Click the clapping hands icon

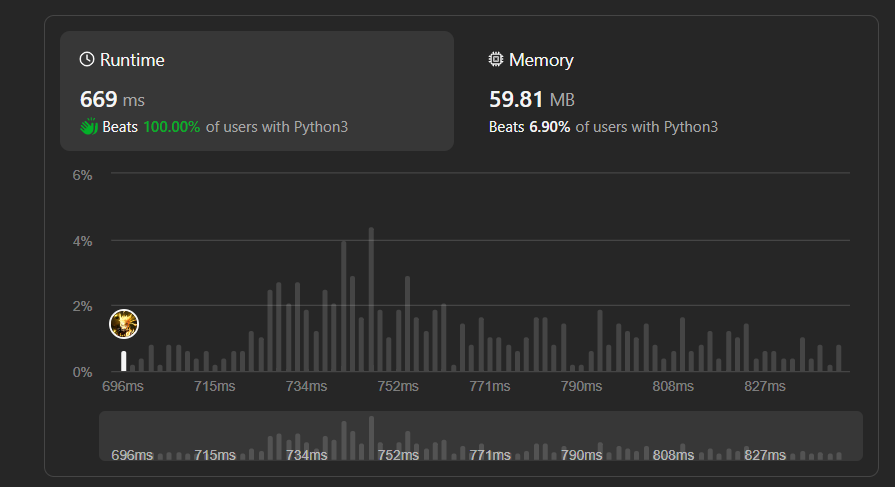[x=88, y=127]
